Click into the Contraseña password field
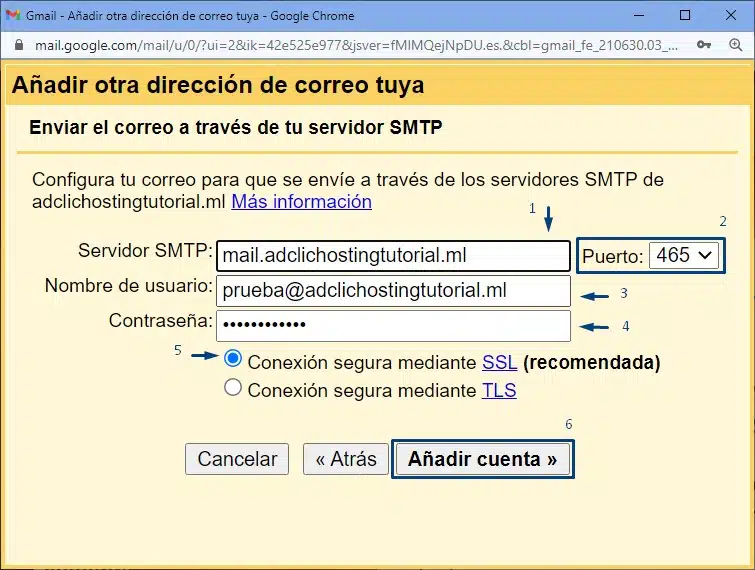 (393, 325)
